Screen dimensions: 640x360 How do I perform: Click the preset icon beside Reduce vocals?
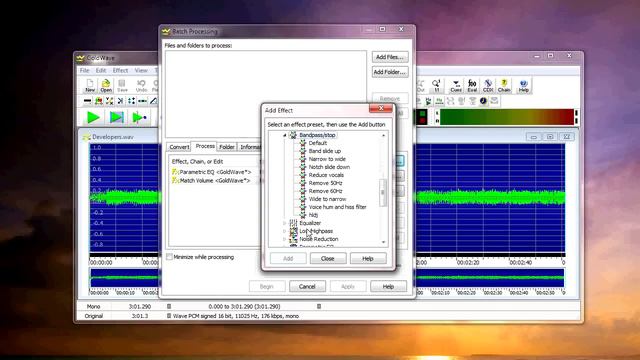303,175
